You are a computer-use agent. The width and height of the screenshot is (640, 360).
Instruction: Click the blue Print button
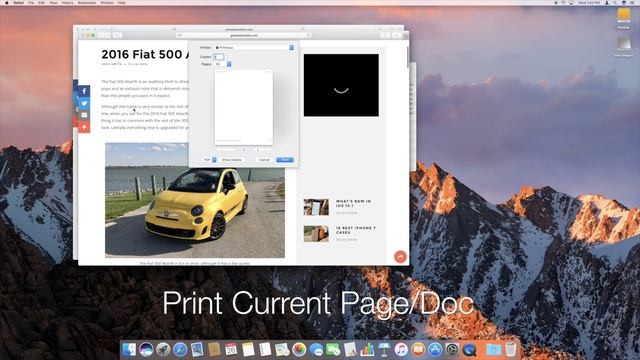[285, 160]
